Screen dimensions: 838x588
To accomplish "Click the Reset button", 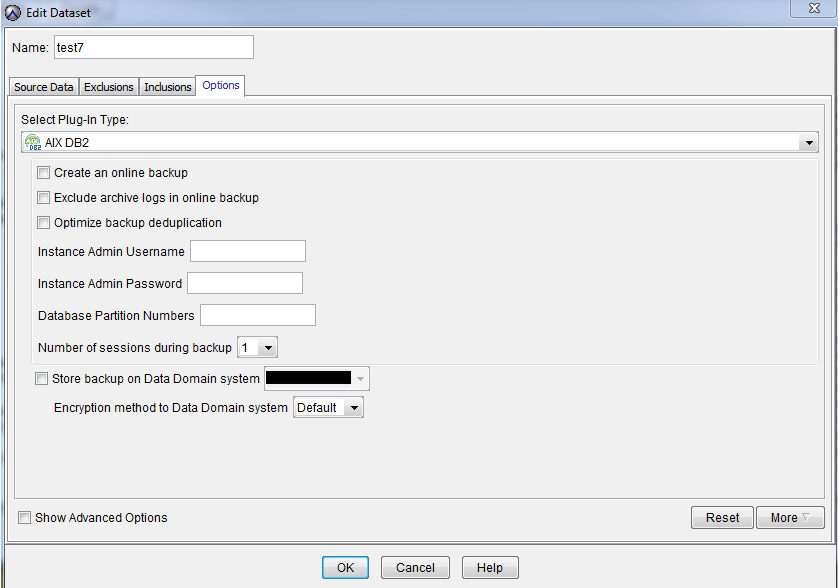I will [x=722, y=517].
